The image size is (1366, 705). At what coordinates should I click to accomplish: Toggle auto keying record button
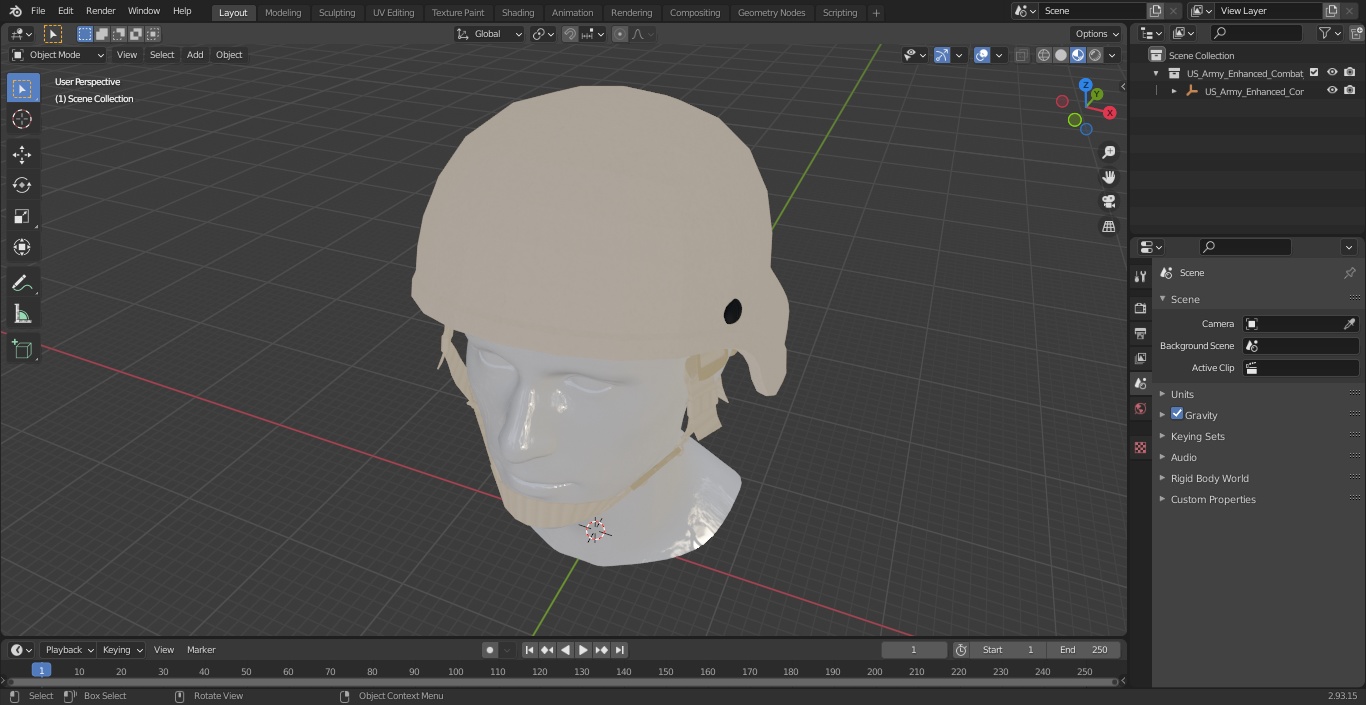tap(490, 650)
